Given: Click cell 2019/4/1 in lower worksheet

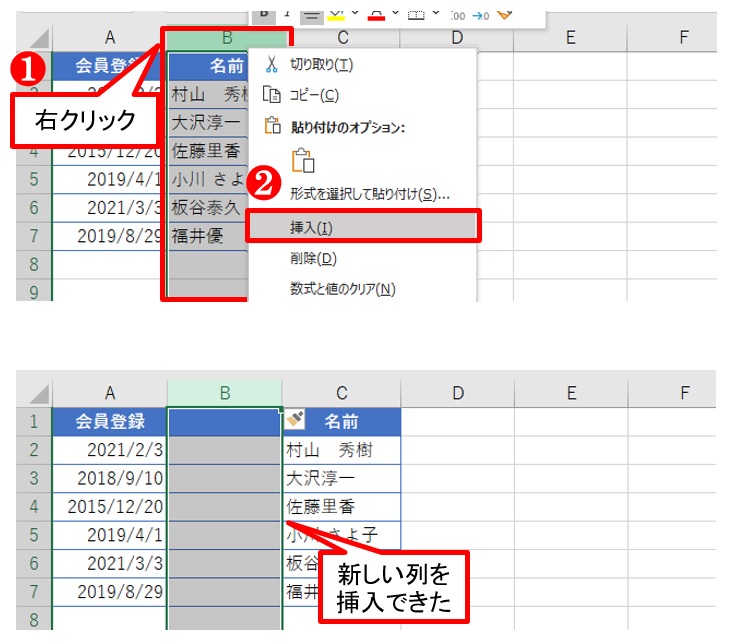Looking at the screenshot, I should click(110, 535).
